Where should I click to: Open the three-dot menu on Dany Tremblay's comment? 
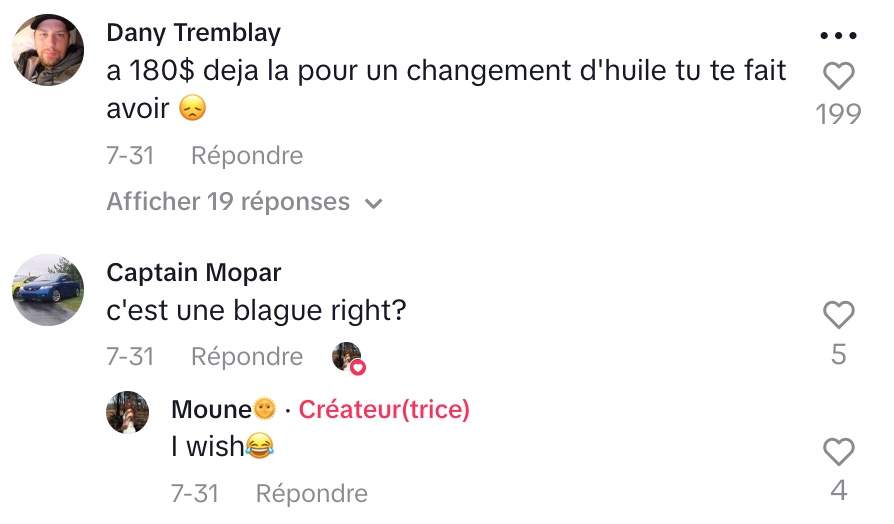pyautogui.click(x=838, y=35)
